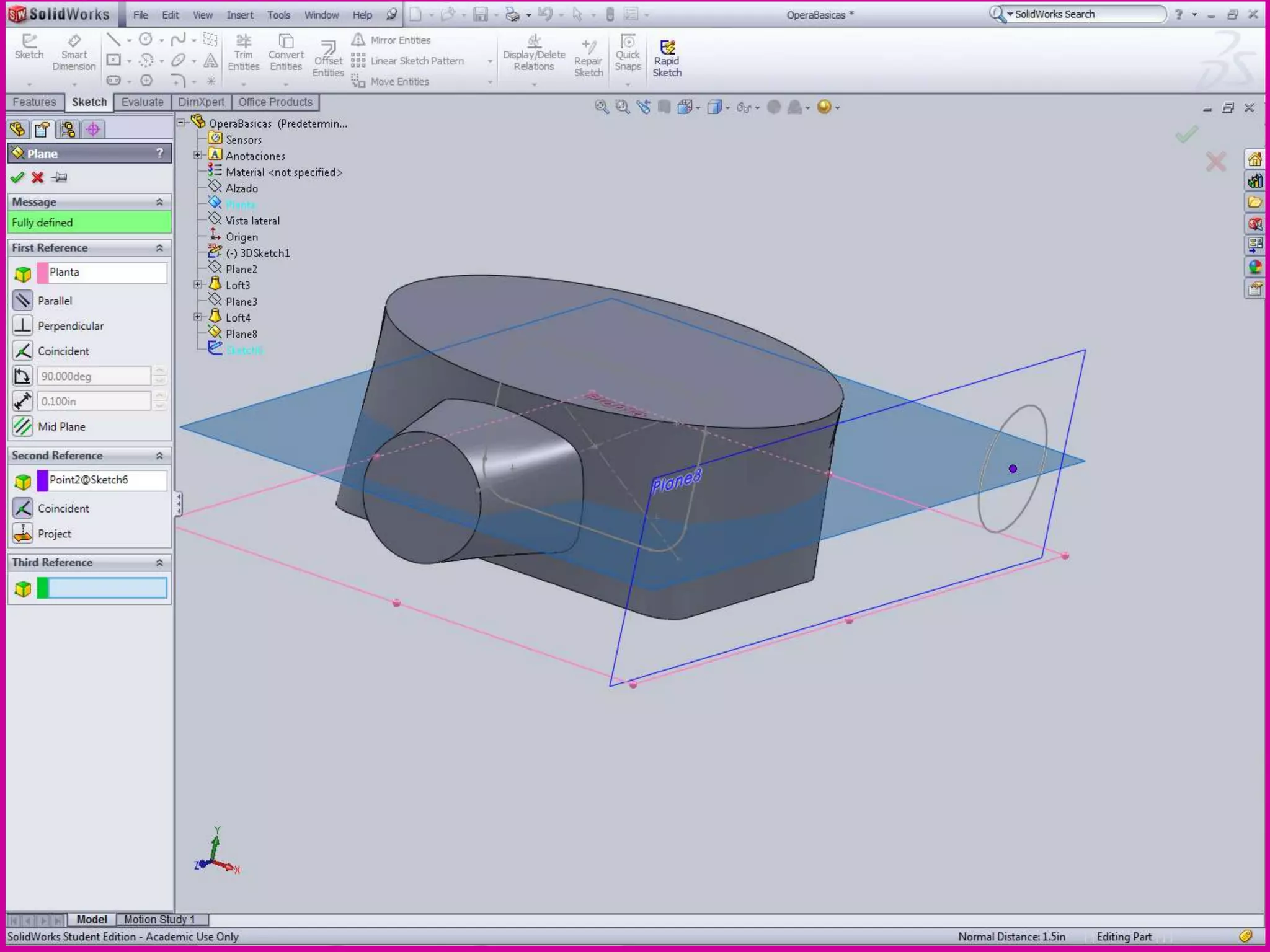Expand the Loft3 feature tree node
This screenshot has width=1270, height=952.
(197, 285)
